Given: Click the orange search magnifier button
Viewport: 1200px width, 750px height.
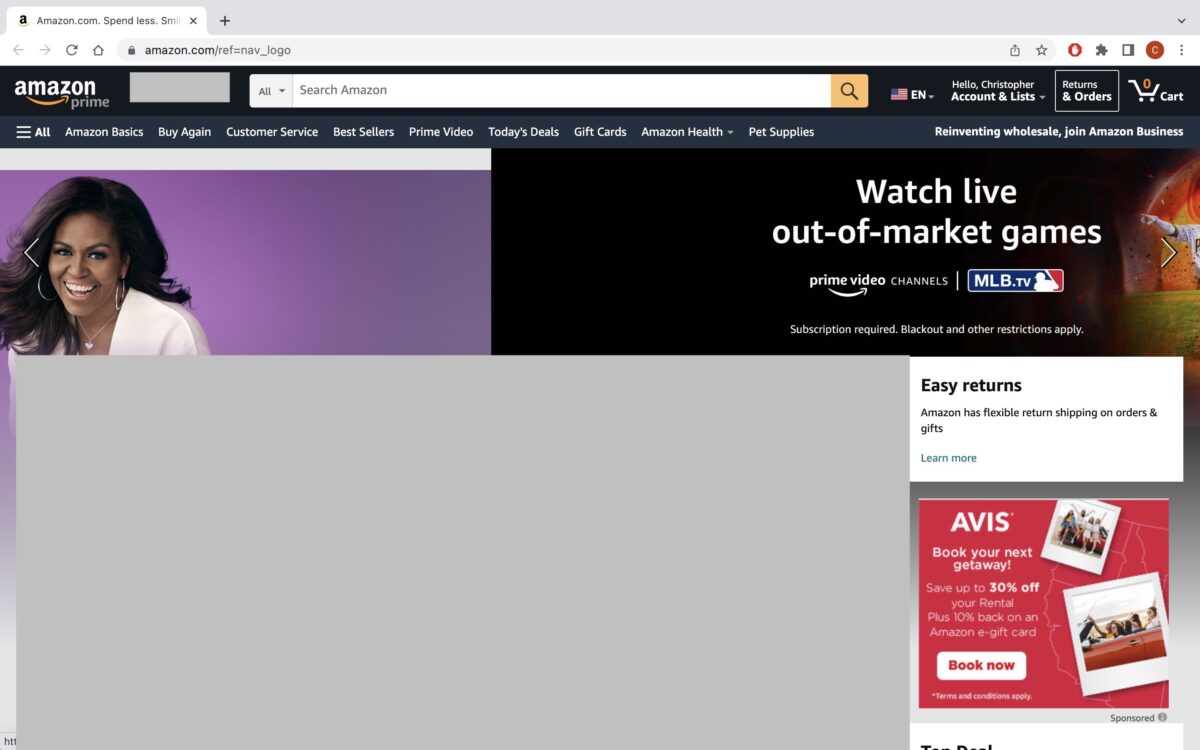Looking at the screenshot, I should click(849, 91).
